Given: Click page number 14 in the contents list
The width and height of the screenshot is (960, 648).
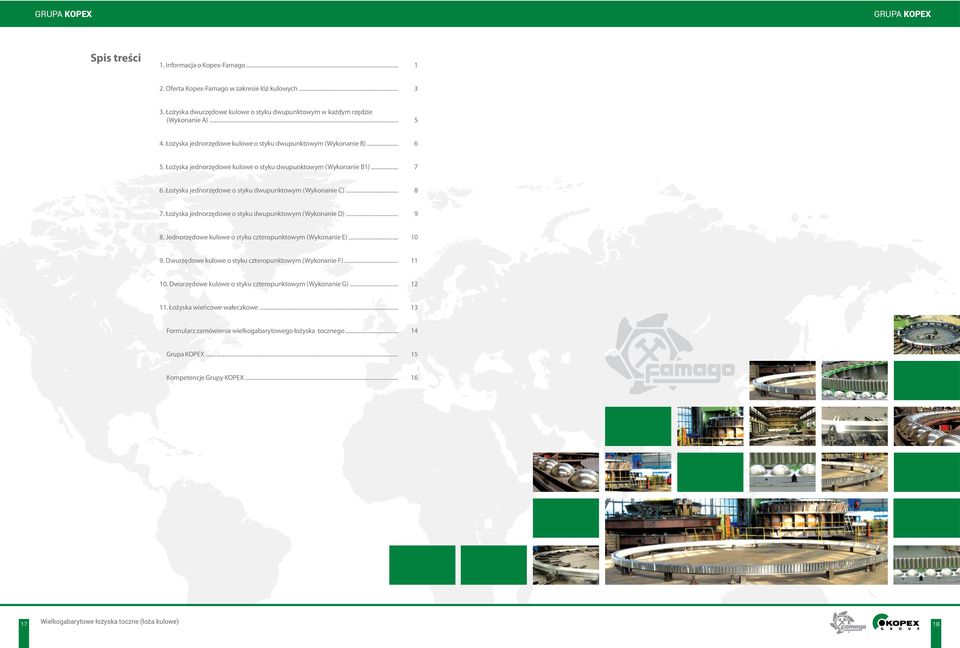Looking at the screenshot, I should tap(414, 331).
